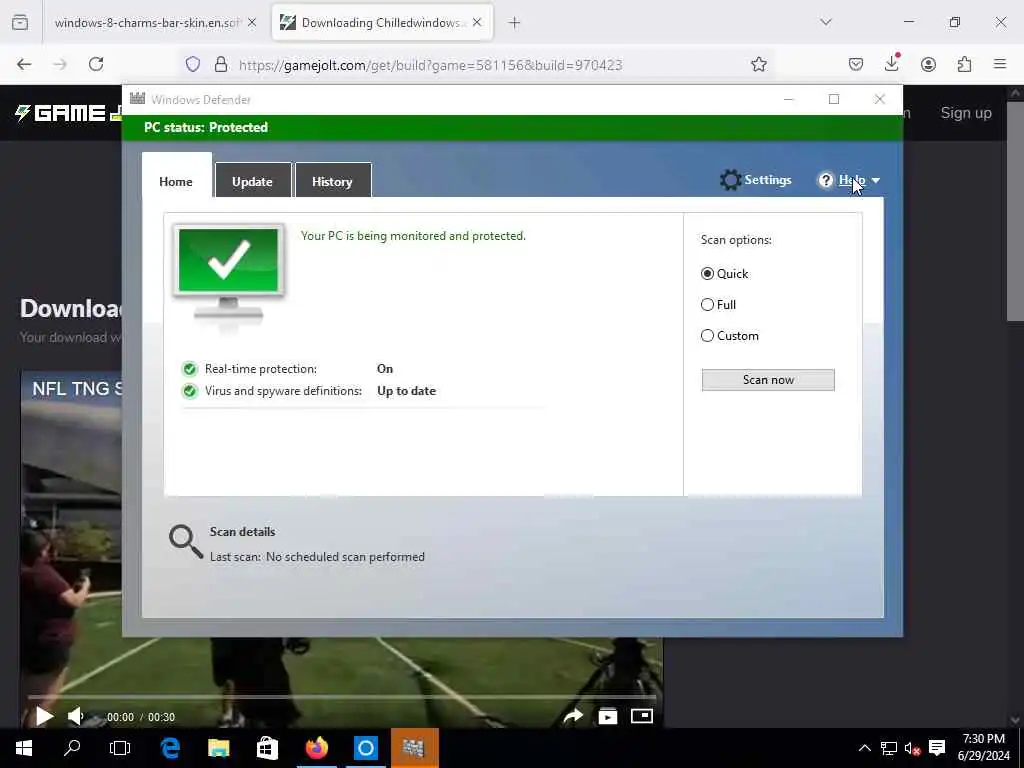Open the Windows Start menu

[x=24, y=748]
